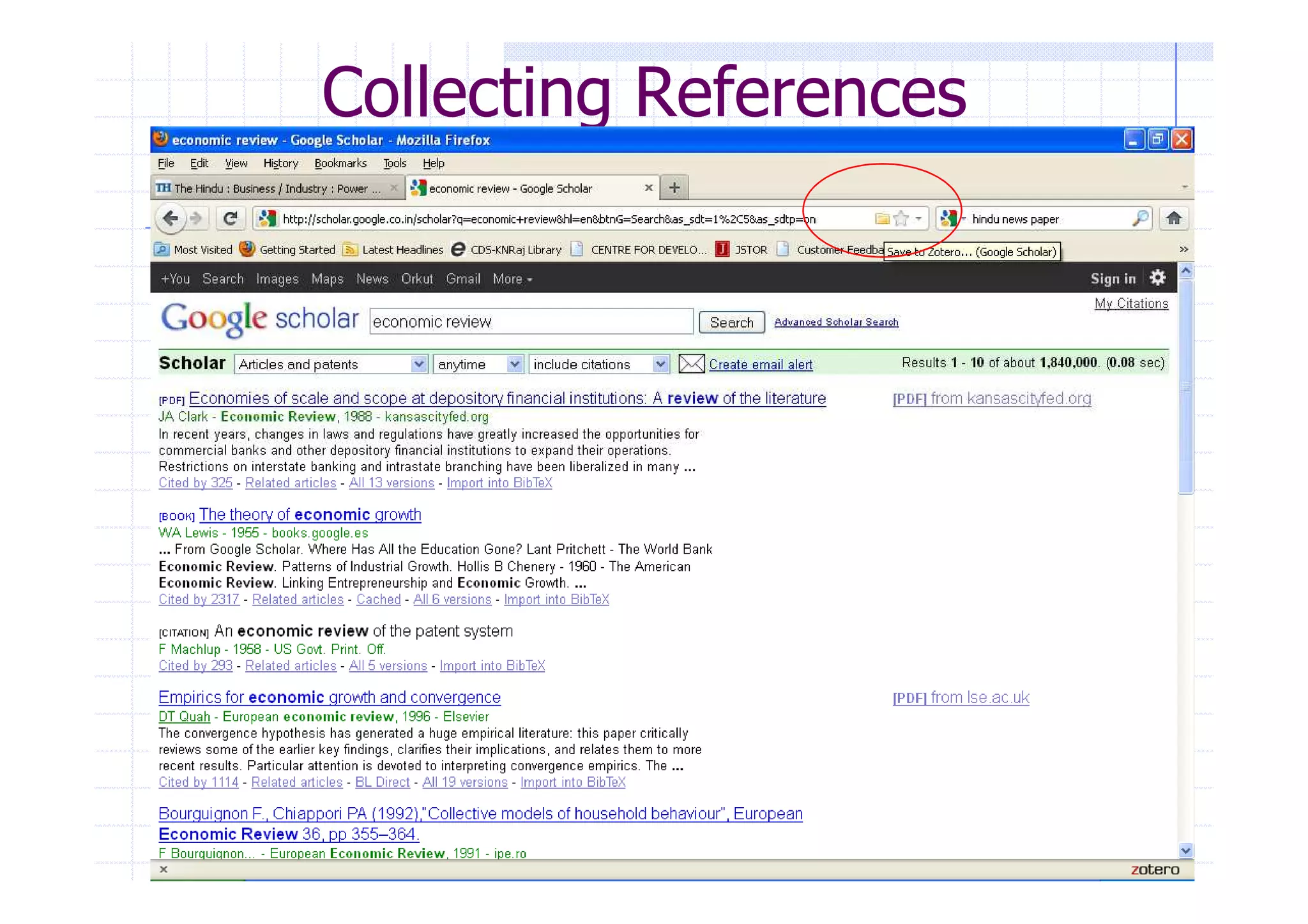Screen dimensions: 1308x924
Task: Open the Edit menu
Action: tap(199, 163)
